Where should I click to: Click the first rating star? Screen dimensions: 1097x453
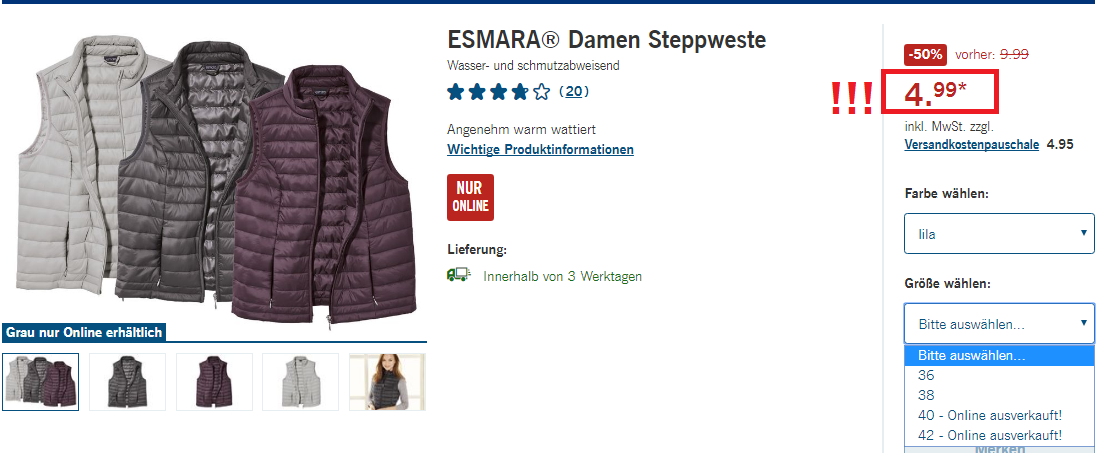pyautogui.click(x=455, y=92)
